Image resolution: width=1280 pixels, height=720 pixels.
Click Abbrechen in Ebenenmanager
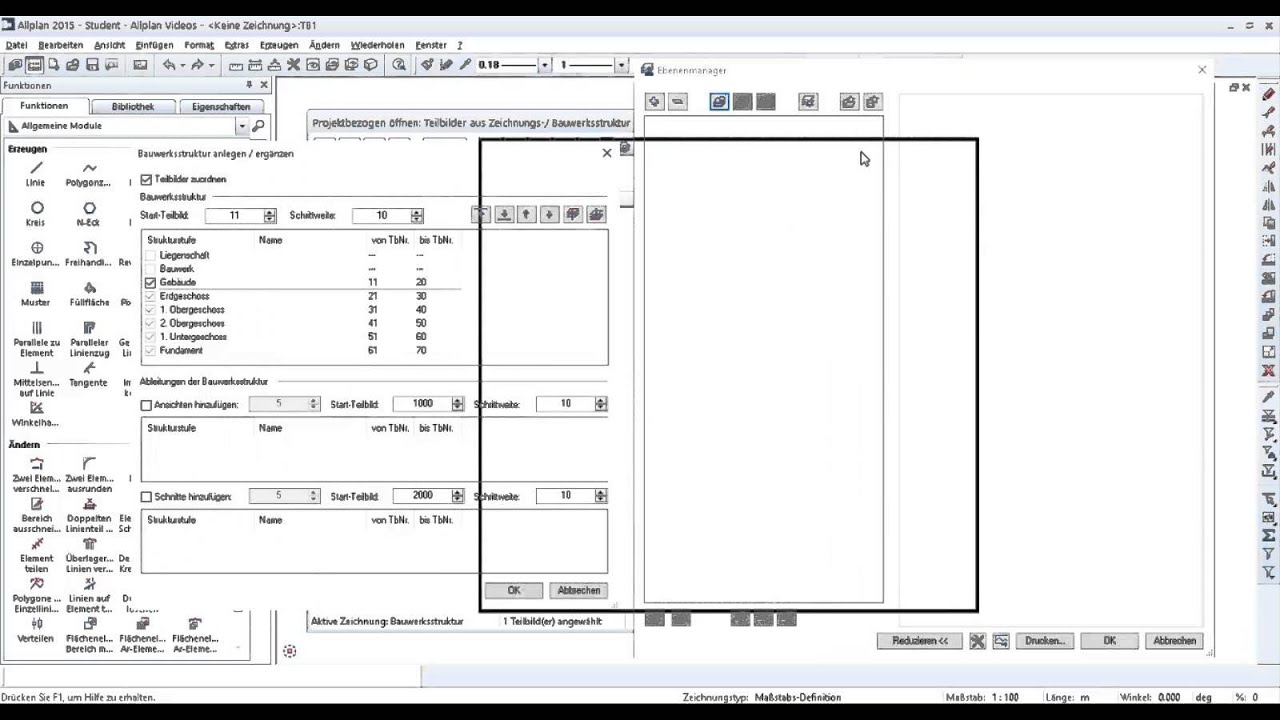pyautogui.click(x=1174, y=641)
